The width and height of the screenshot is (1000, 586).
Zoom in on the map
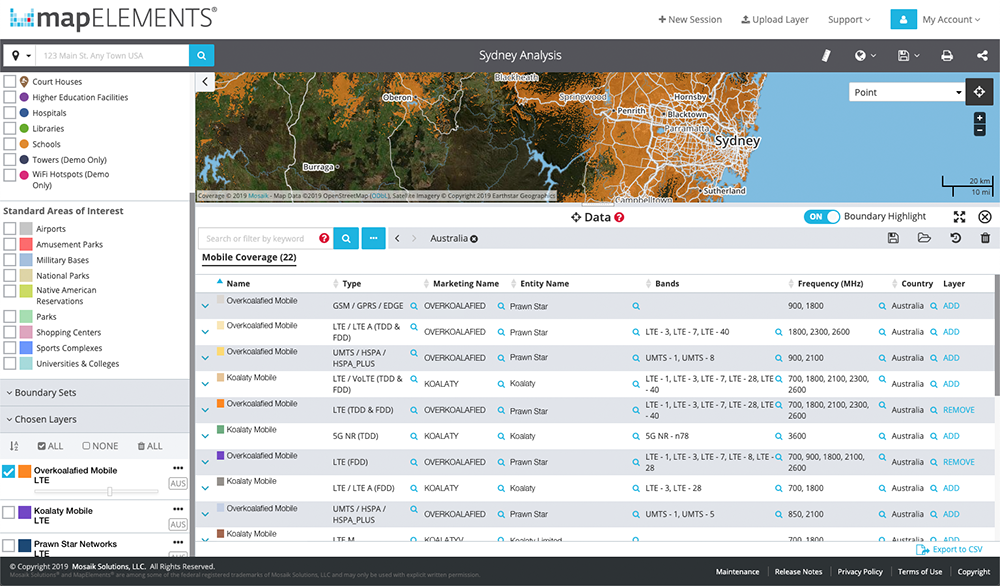[979, 118]
